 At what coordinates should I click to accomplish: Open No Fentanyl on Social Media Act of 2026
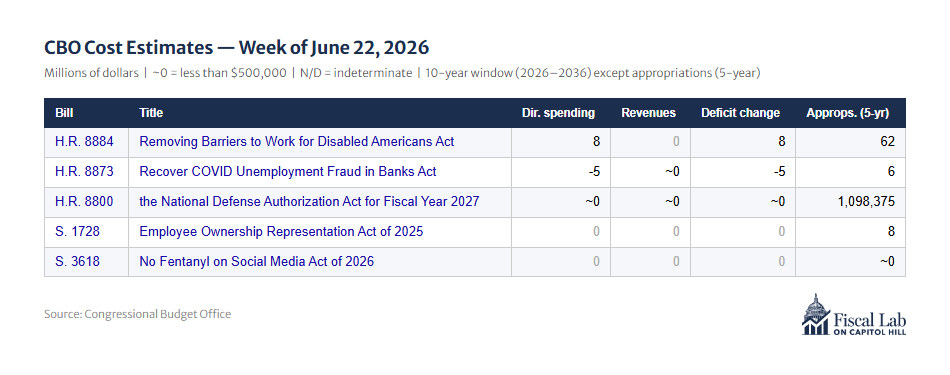(x=257, y=261)
